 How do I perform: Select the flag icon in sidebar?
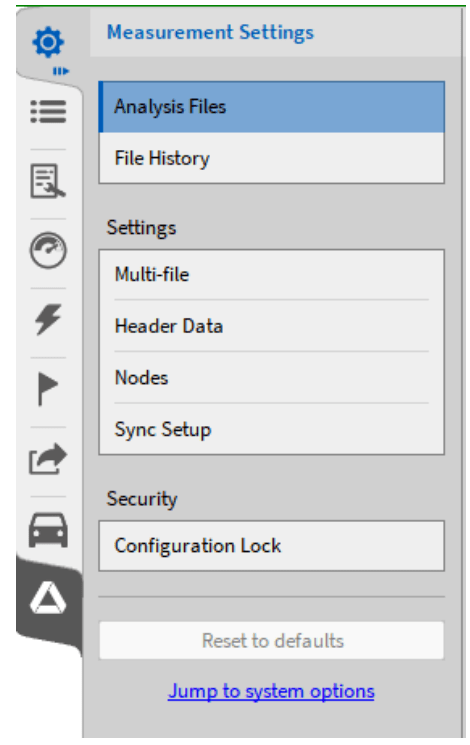48,389
